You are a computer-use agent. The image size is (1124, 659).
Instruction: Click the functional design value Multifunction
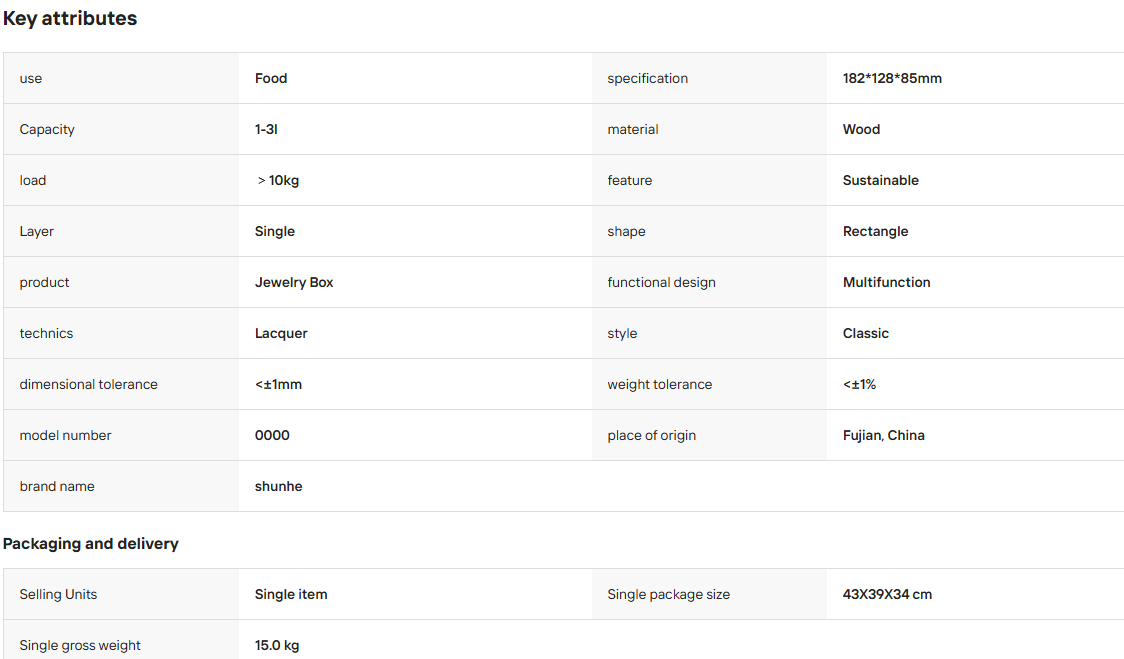886,283
